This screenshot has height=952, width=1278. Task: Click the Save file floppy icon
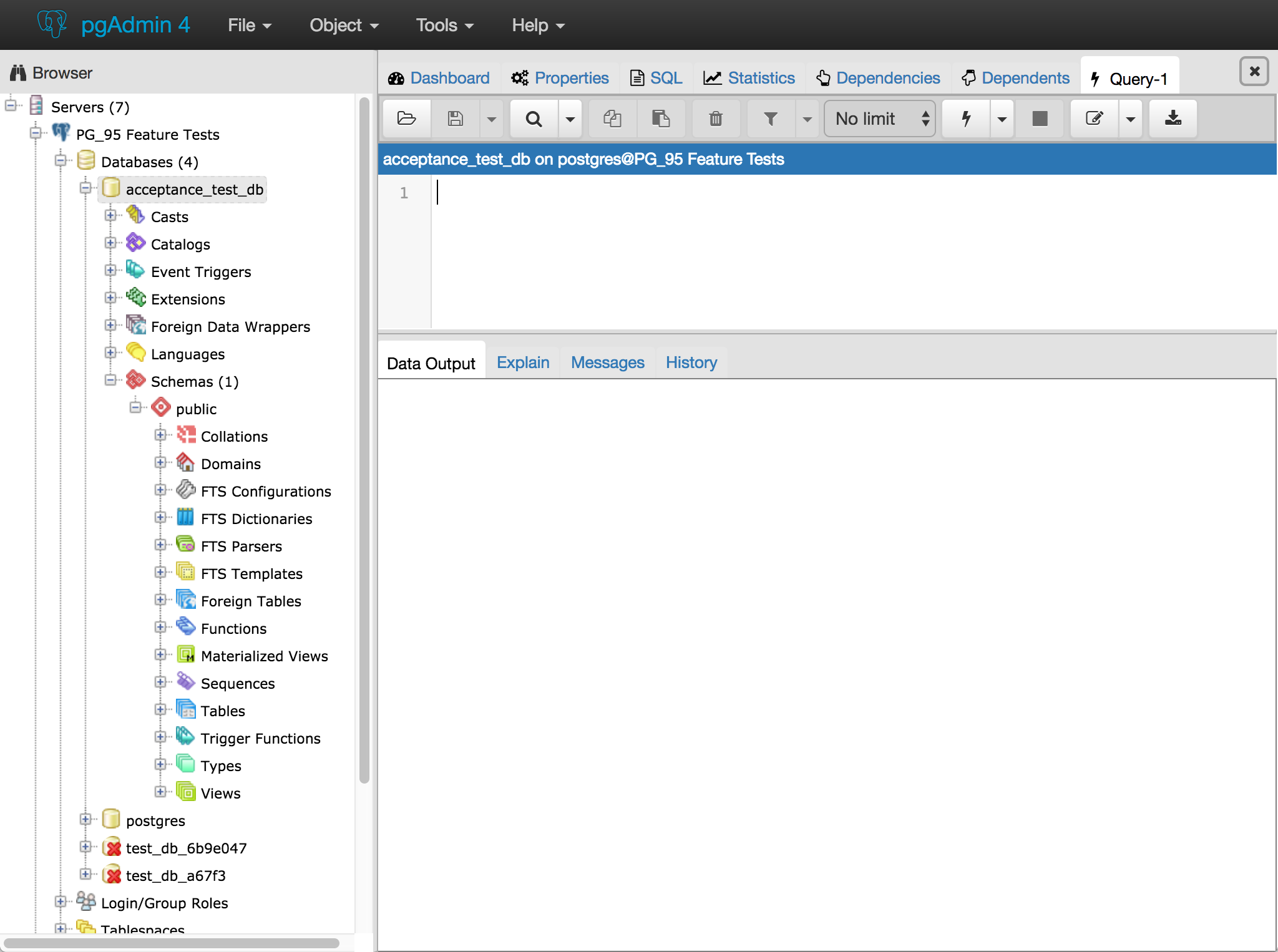456,119
